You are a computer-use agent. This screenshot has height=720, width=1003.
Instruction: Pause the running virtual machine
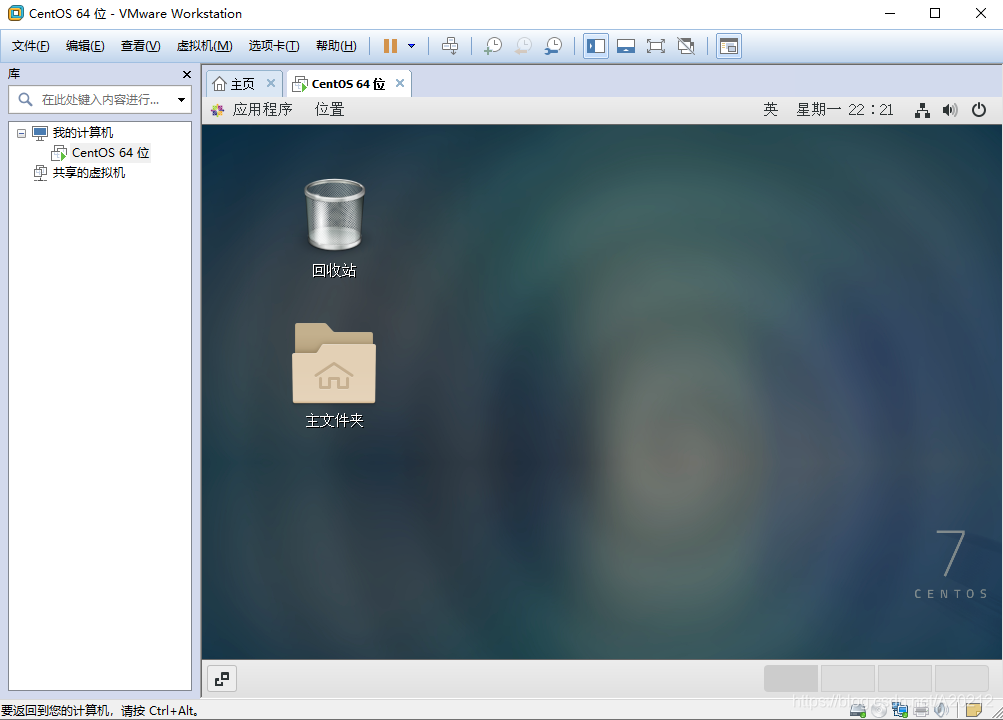pos(390,46)
